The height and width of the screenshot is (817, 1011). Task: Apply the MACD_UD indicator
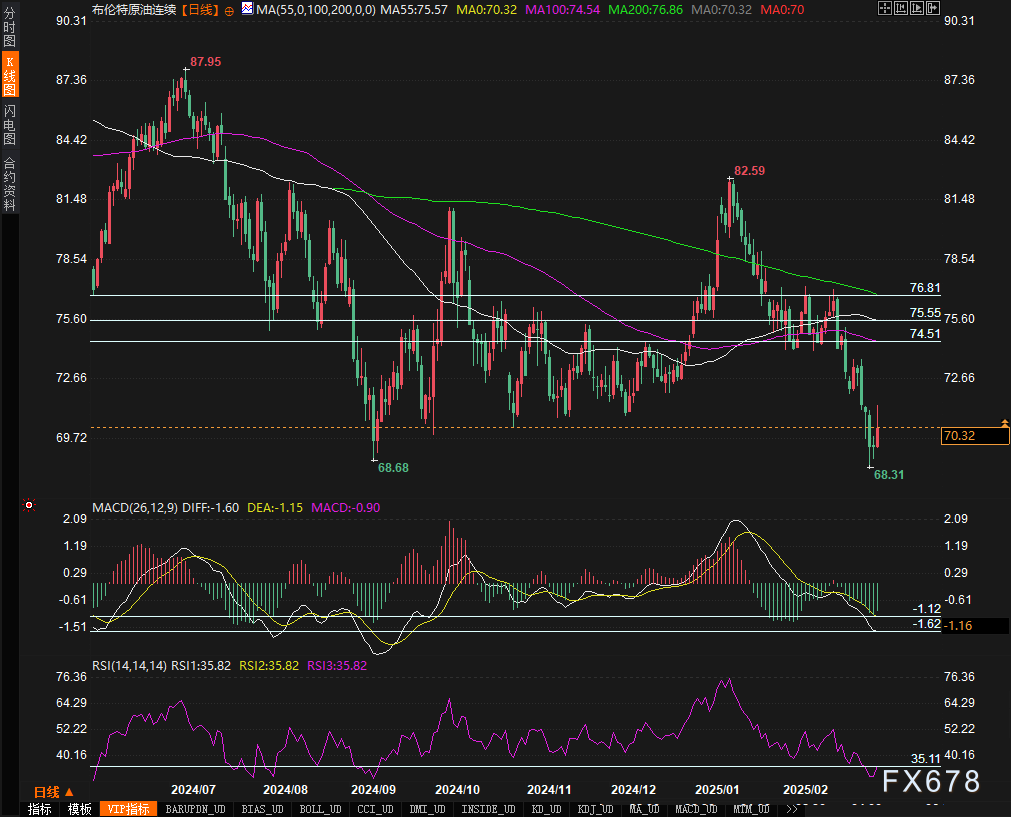tap(694, 809)
